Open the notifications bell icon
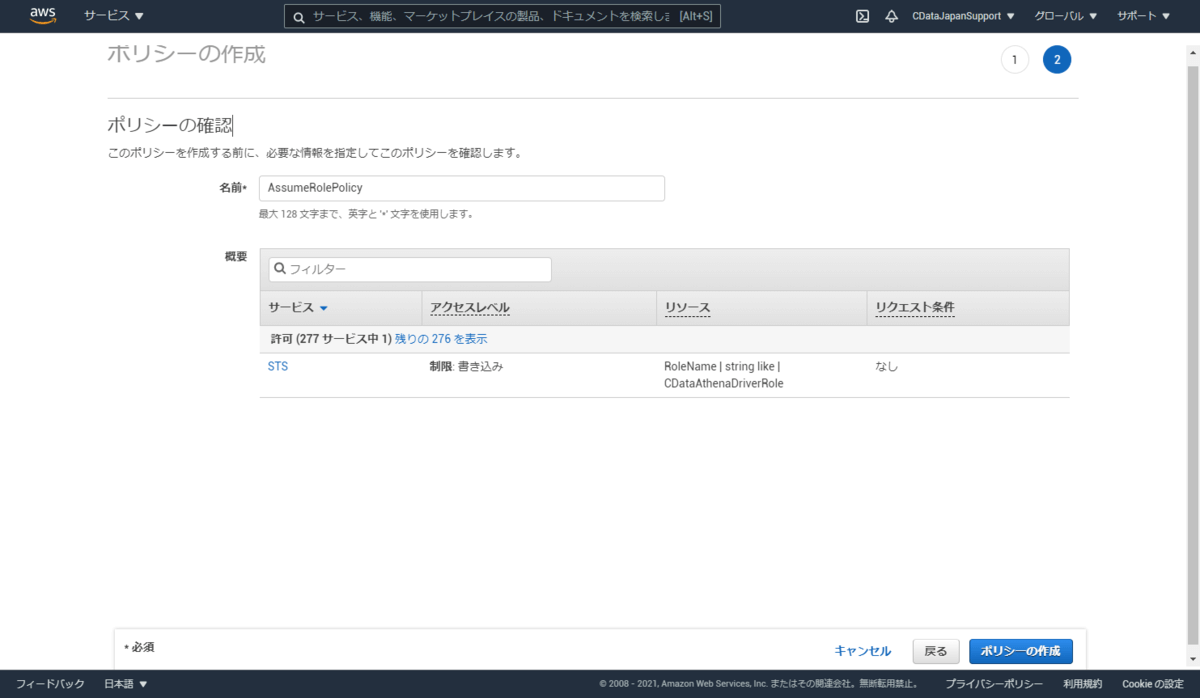 point(891,16)
